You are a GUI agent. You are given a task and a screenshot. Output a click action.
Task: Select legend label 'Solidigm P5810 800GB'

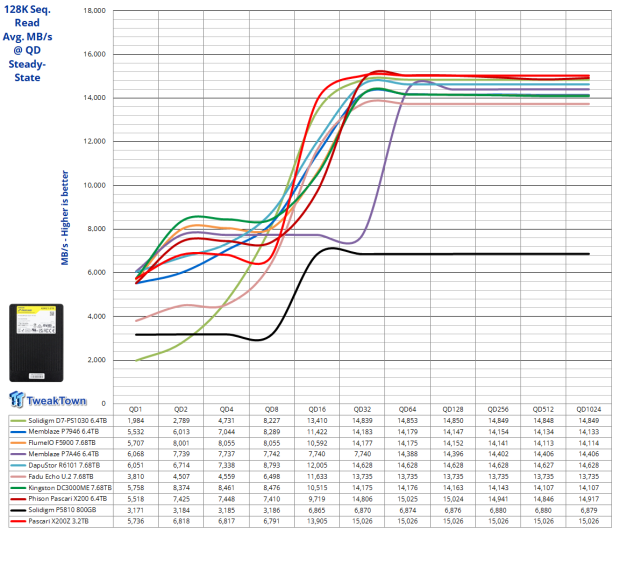pos(62,510)
